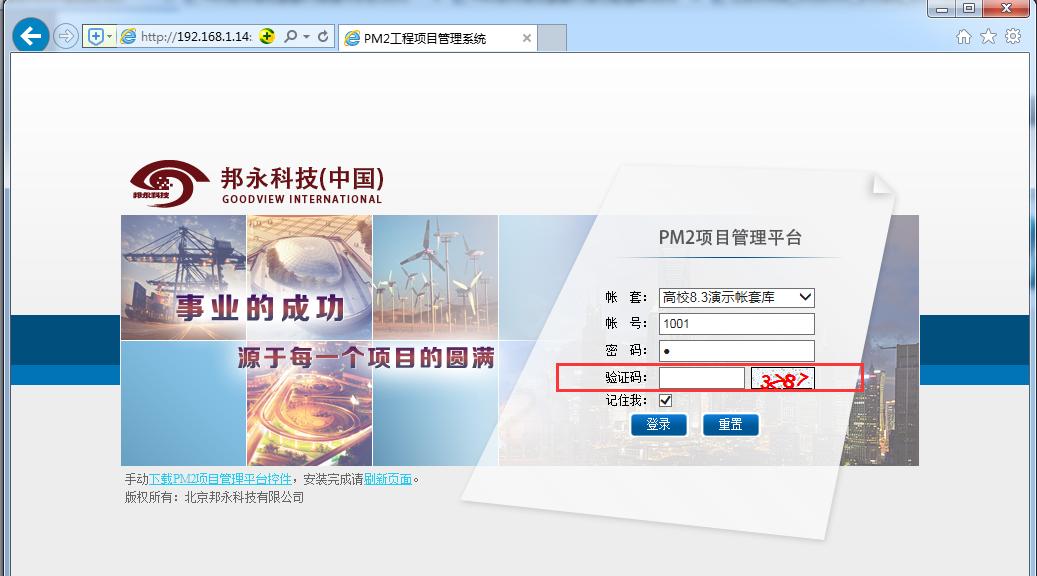Expand the search dropdown arrow in address bar
The width and height of the screenshot is (1037, 576).
pos(305,37)
